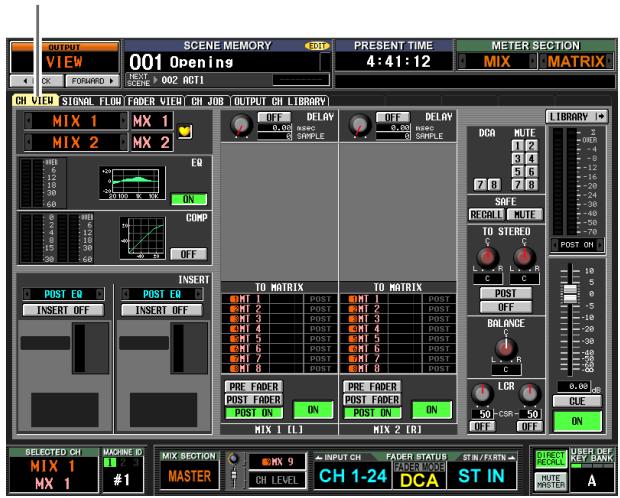Click the LIBRARY arrow button
This screenshot has width=620, height=498.
(577, 117)
